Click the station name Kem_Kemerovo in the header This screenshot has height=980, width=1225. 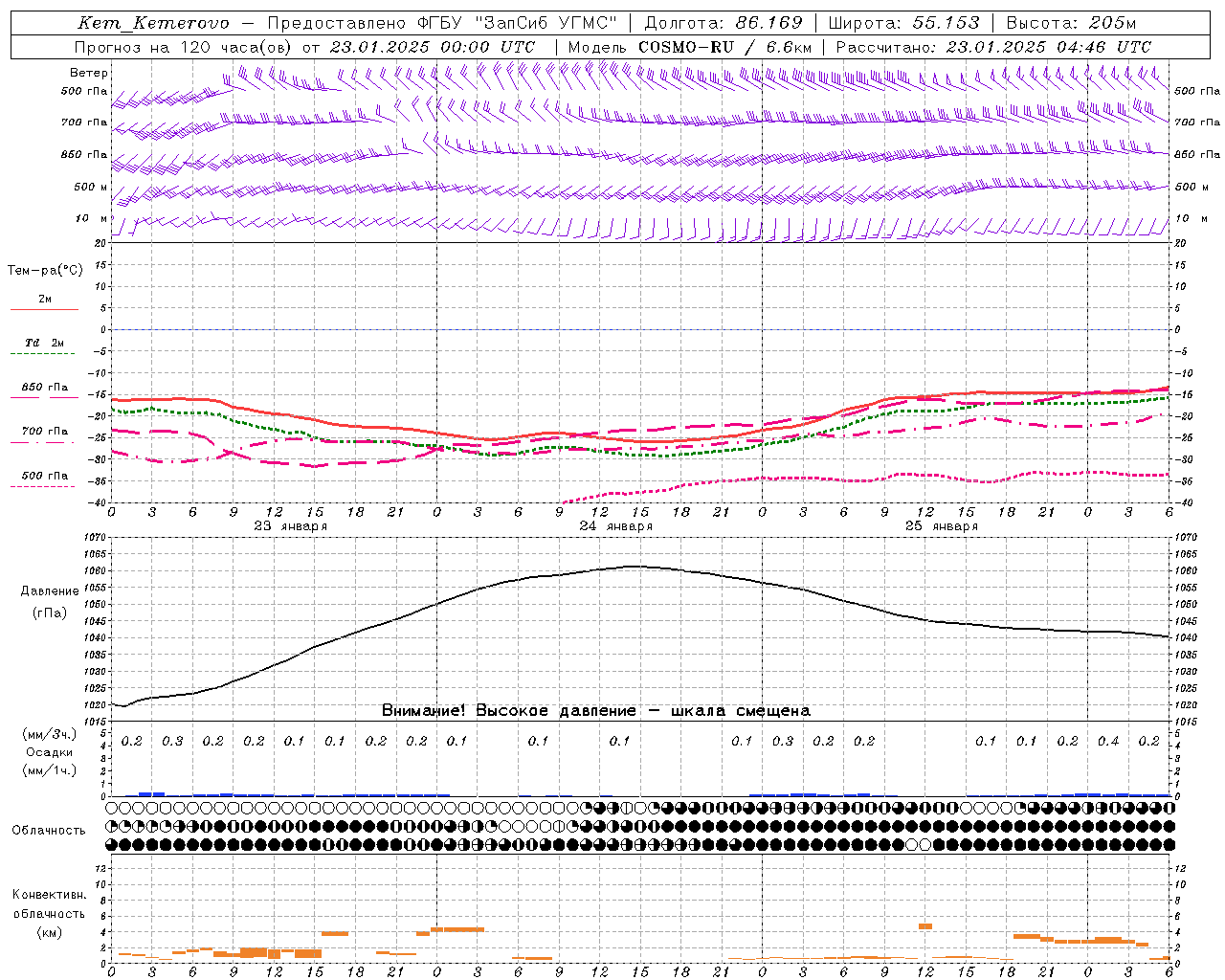[x=153, y=24]
